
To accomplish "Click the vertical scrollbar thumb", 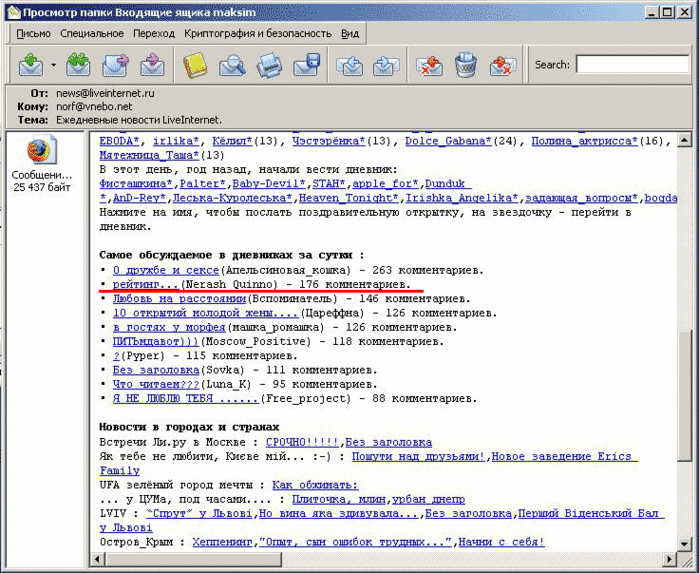I will tap(684, 396).
